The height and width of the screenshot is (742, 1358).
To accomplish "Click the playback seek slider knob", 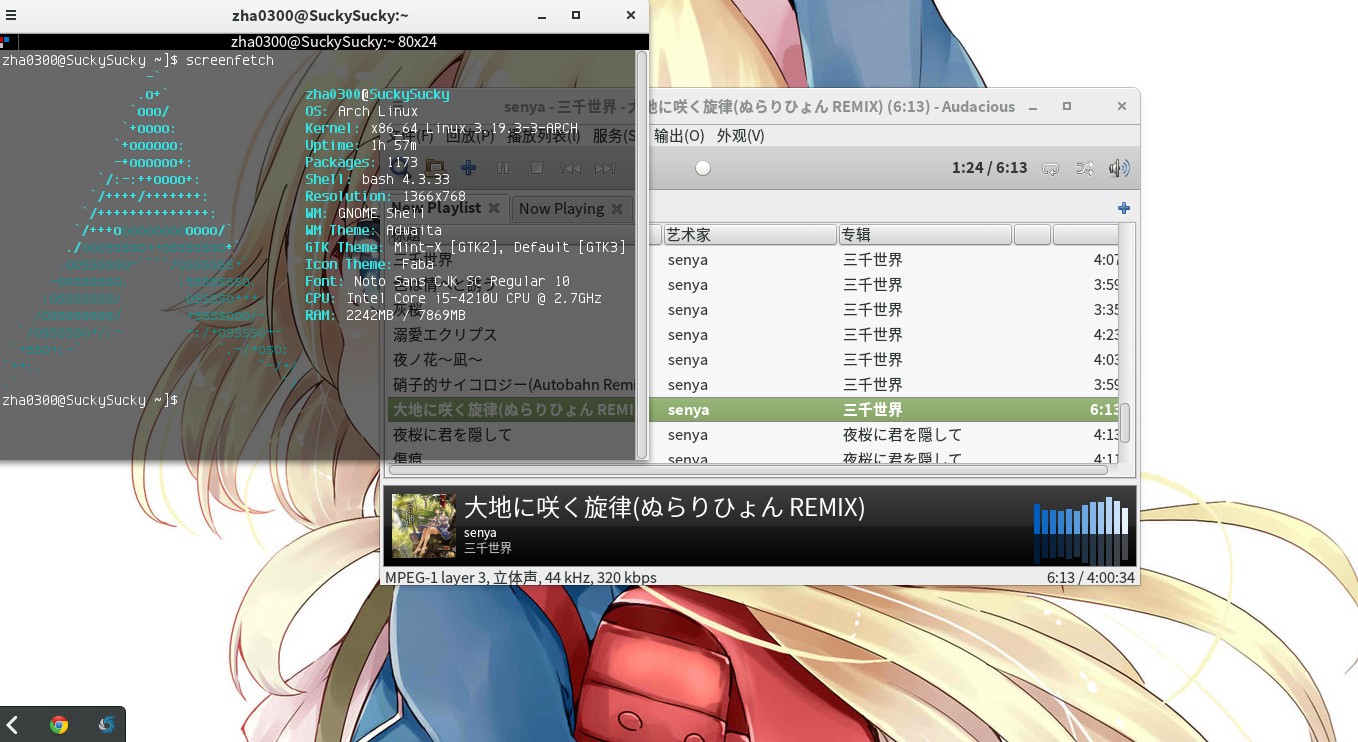I will [x=703, y=168].
